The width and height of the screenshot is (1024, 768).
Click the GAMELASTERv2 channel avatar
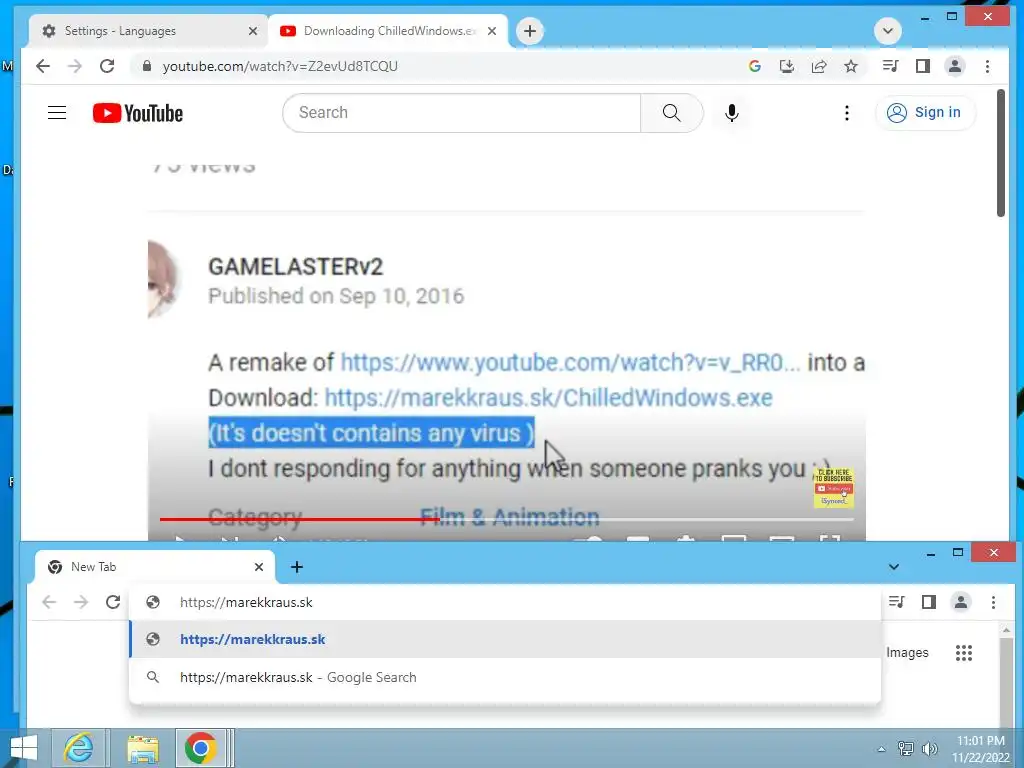(163, 280)
